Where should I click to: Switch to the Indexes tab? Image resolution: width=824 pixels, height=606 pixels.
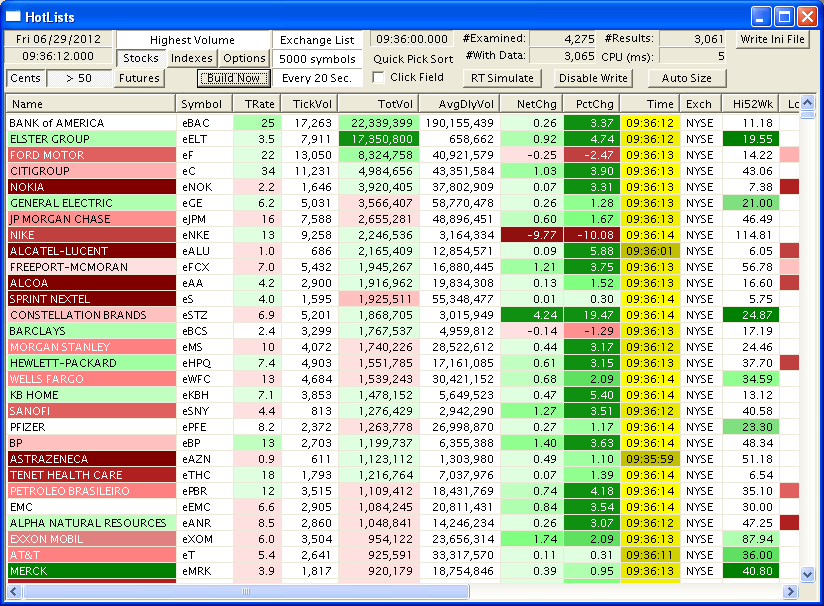tap(191, 59)
